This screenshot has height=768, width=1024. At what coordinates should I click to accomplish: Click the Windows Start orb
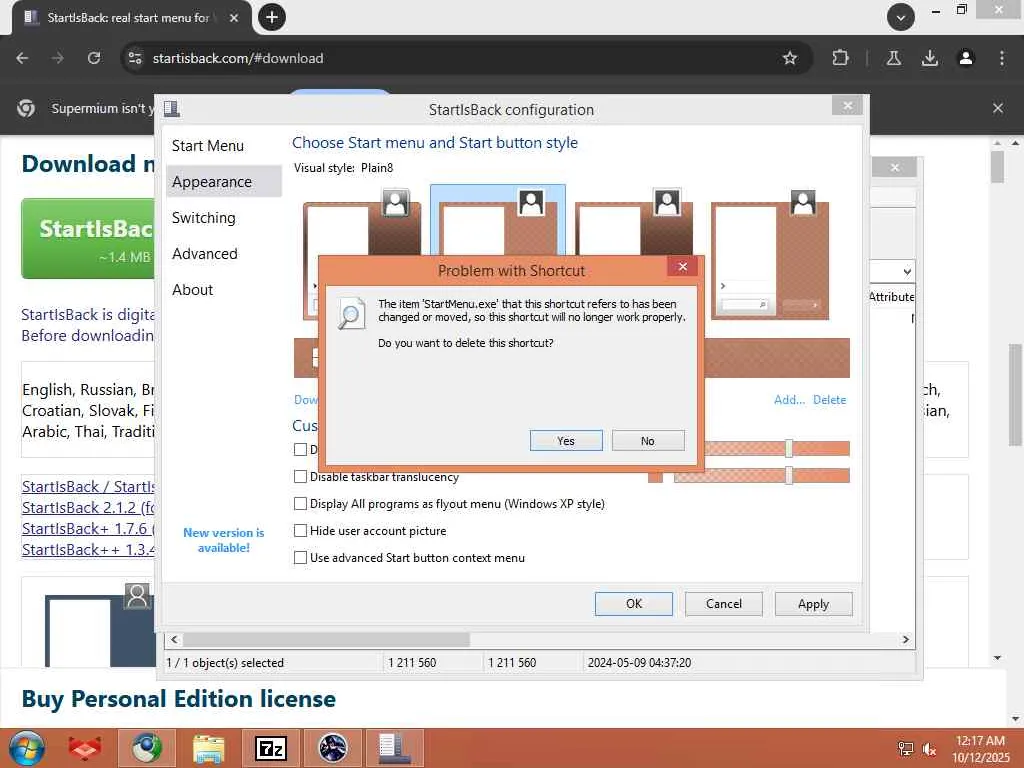pos(27,748)
